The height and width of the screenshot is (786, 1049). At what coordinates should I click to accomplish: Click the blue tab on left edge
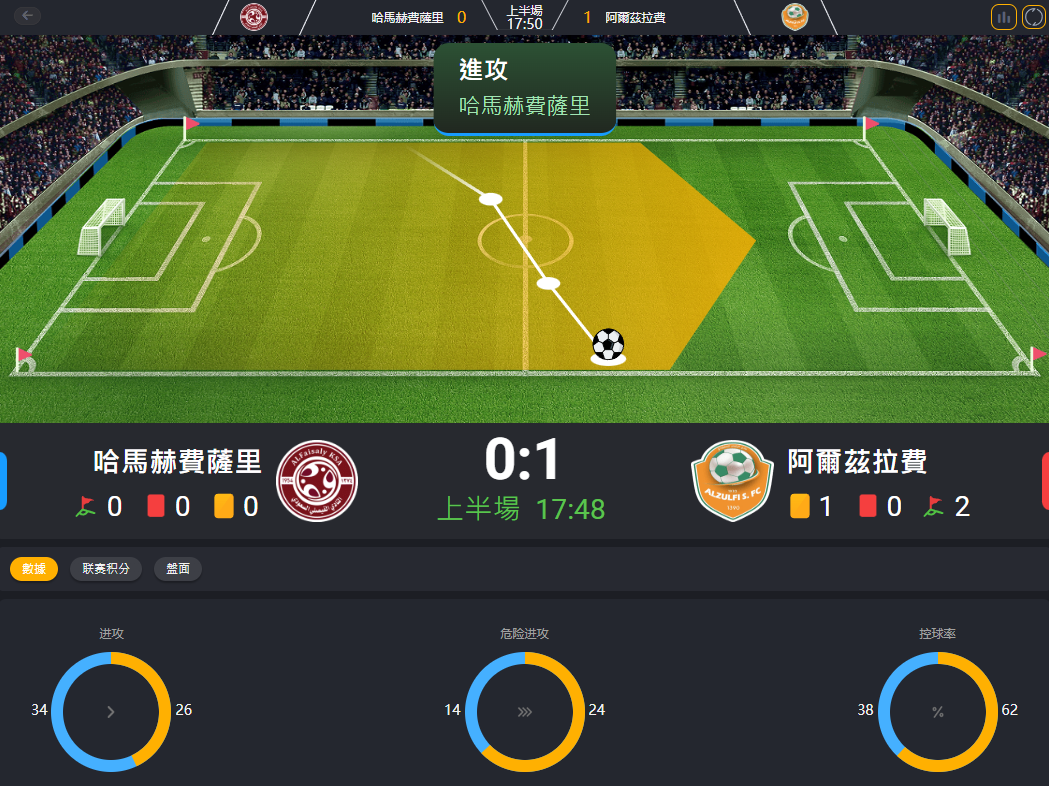tap(3, 480)
